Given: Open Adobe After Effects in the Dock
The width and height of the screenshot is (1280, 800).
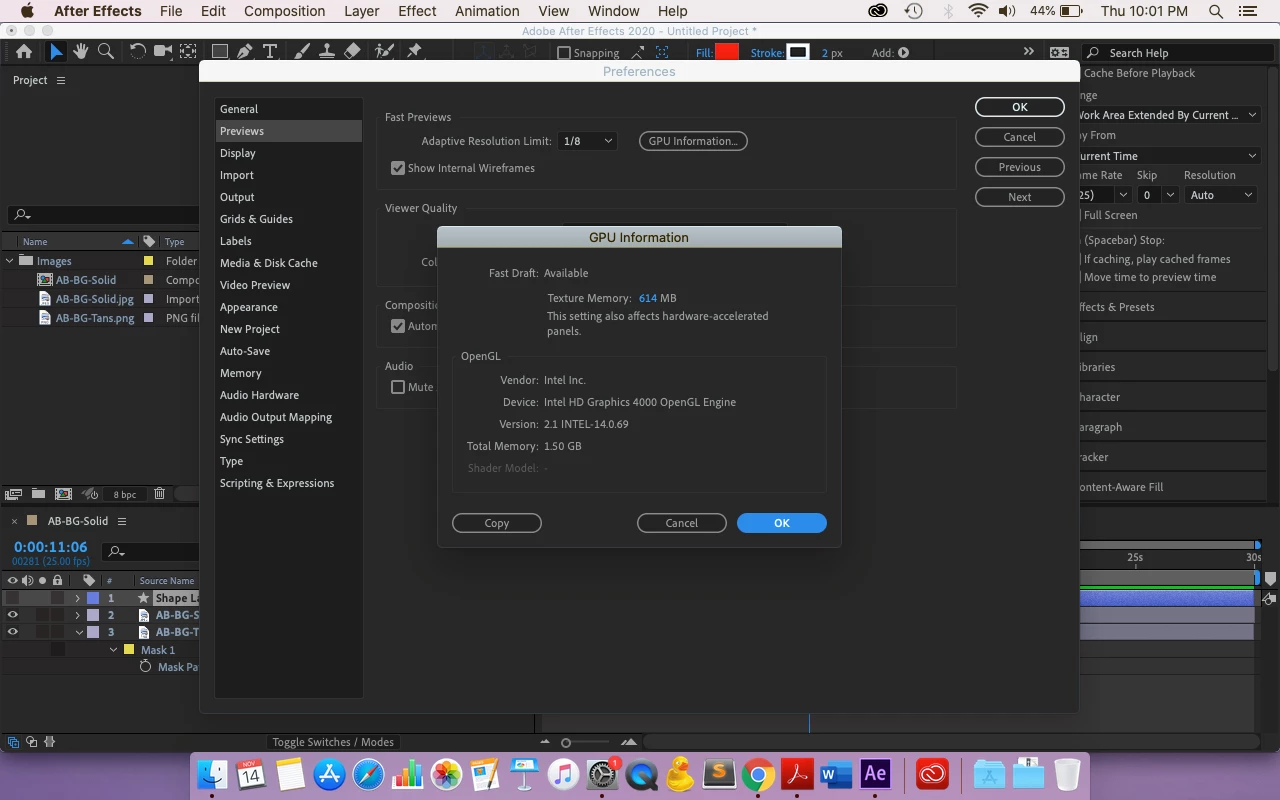Looking at the screenshot, I should pyautogui.click(x=875, y=773).
